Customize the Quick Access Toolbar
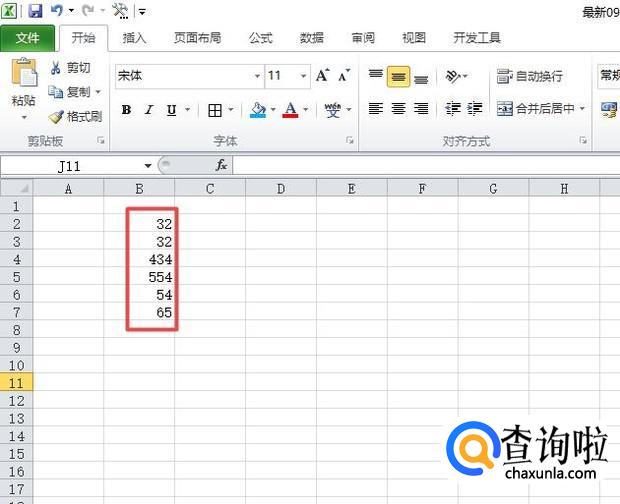This screenshot has height=504, width=620. coord(142,12)
